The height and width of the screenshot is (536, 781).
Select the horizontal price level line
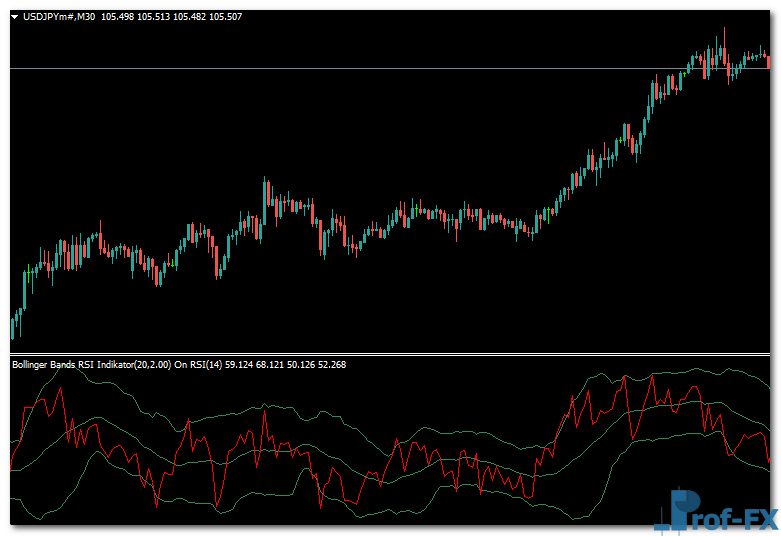click(x=300, y=68)
